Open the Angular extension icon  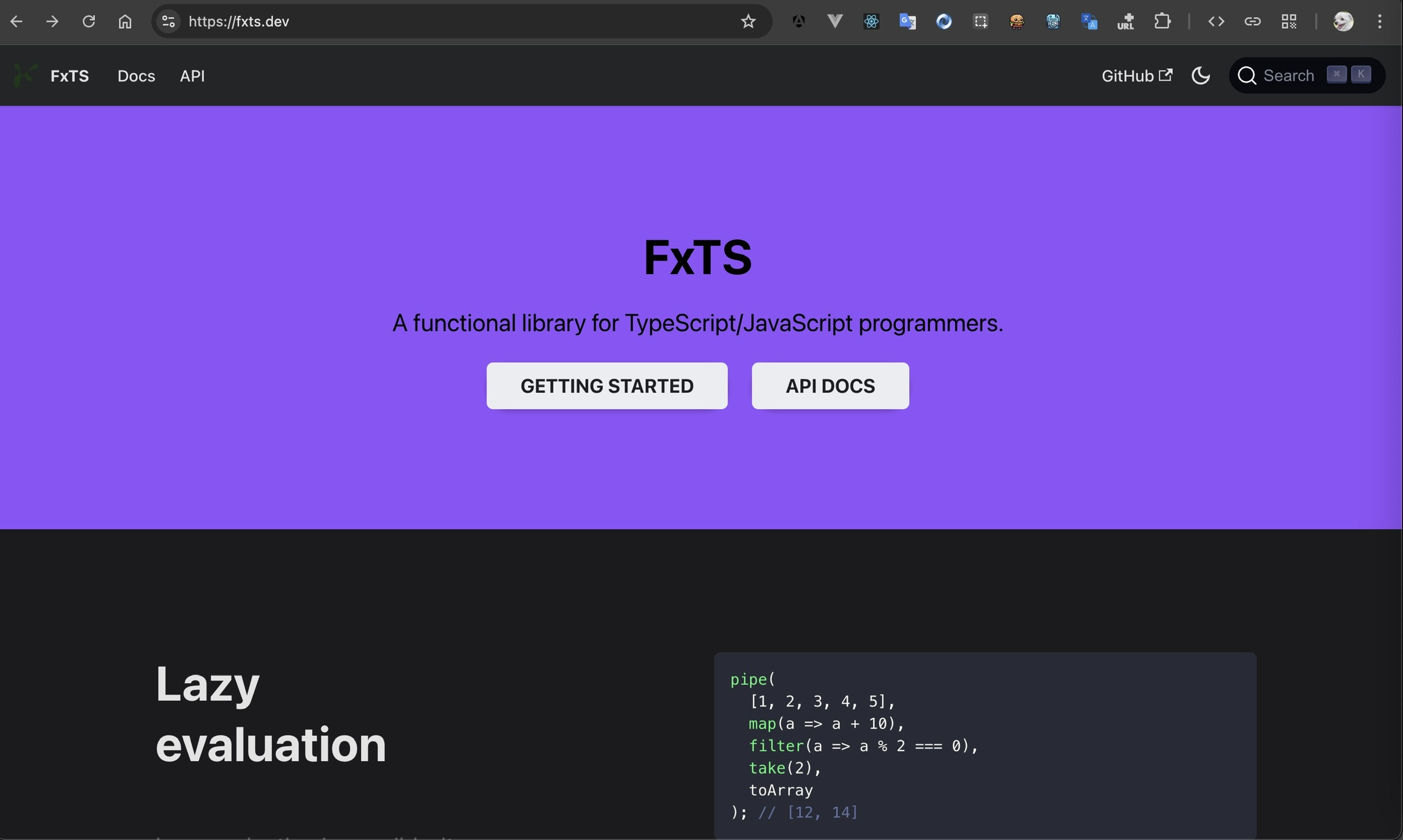coord(798,21)
